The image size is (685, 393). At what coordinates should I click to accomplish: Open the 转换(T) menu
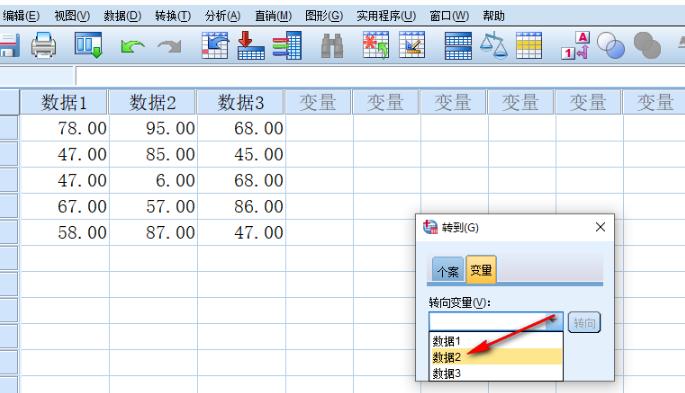pos(173,16)
